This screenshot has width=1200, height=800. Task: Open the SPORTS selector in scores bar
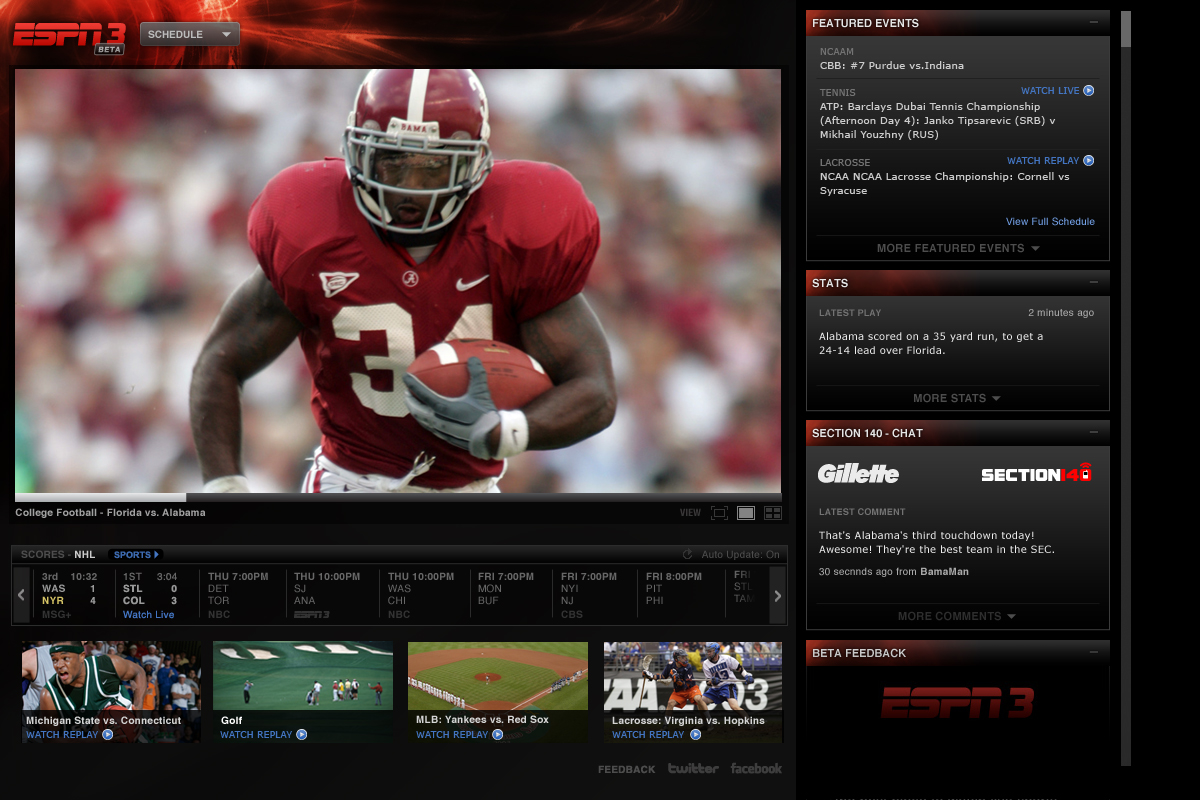click(136, 554)
